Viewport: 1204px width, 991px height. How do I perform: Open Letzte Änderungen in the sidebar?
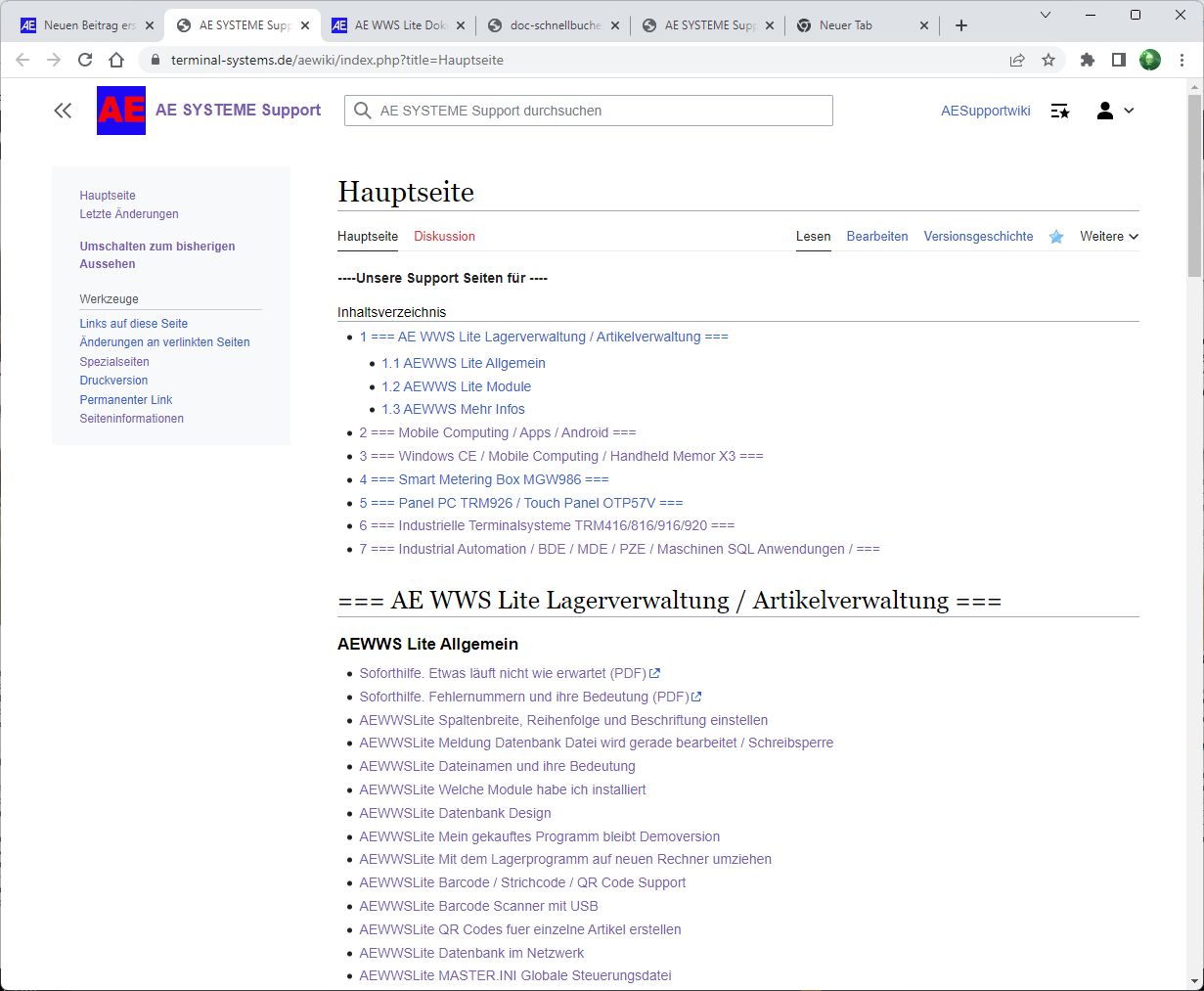pos(129,214)
